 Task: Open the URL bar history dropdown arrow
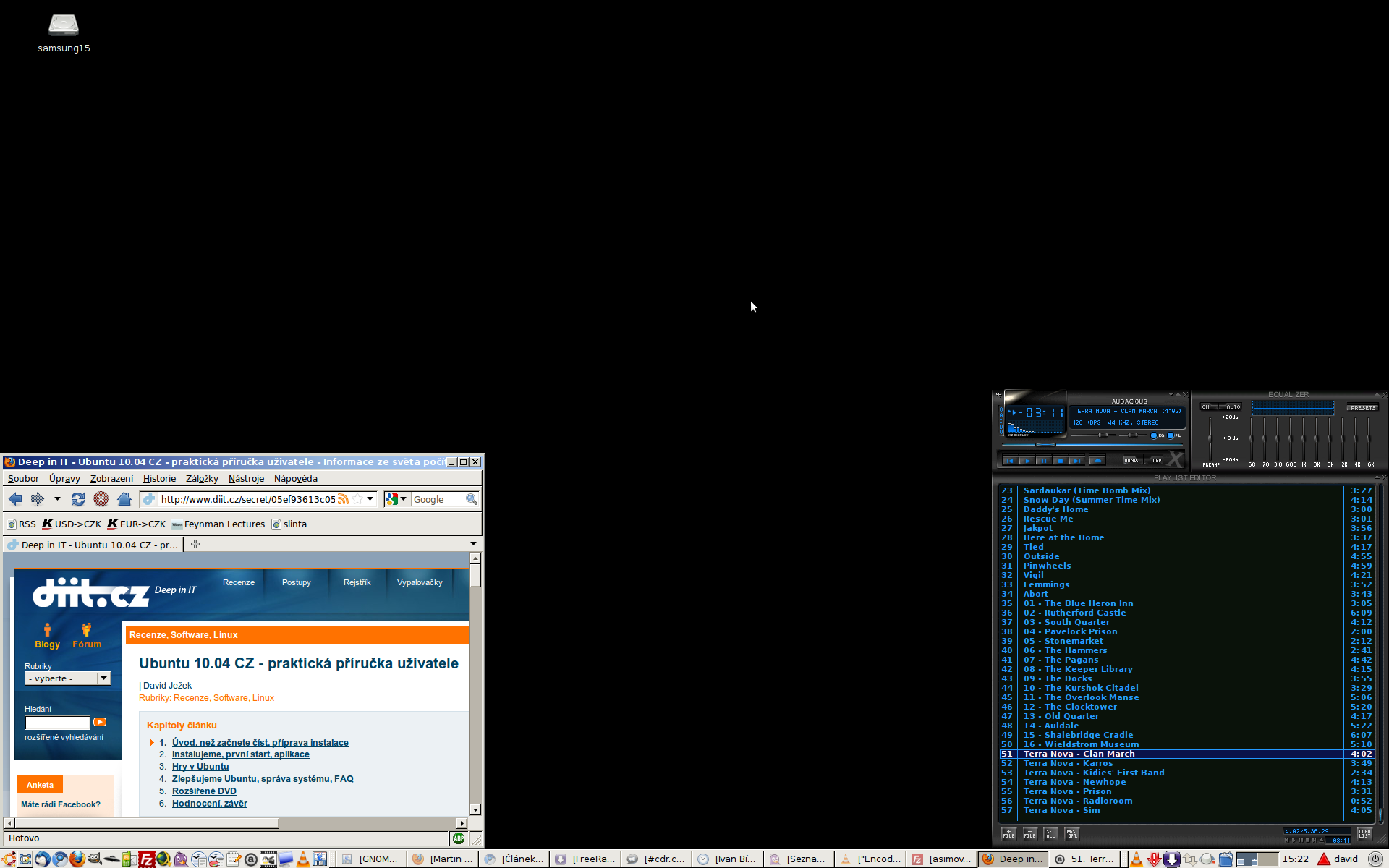click(370, 499)
